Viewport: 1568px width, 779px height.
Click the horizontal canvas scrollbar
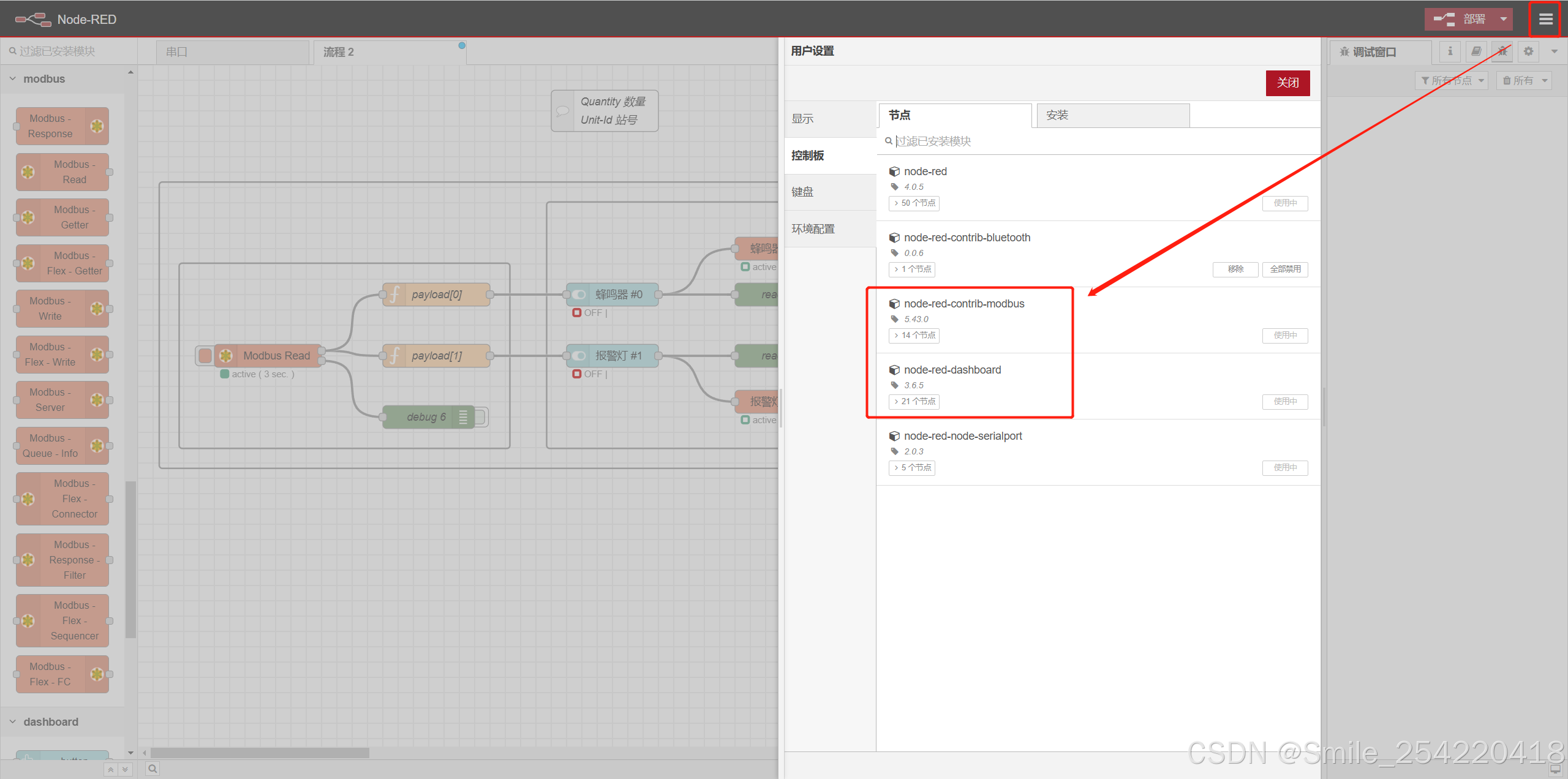260,753
